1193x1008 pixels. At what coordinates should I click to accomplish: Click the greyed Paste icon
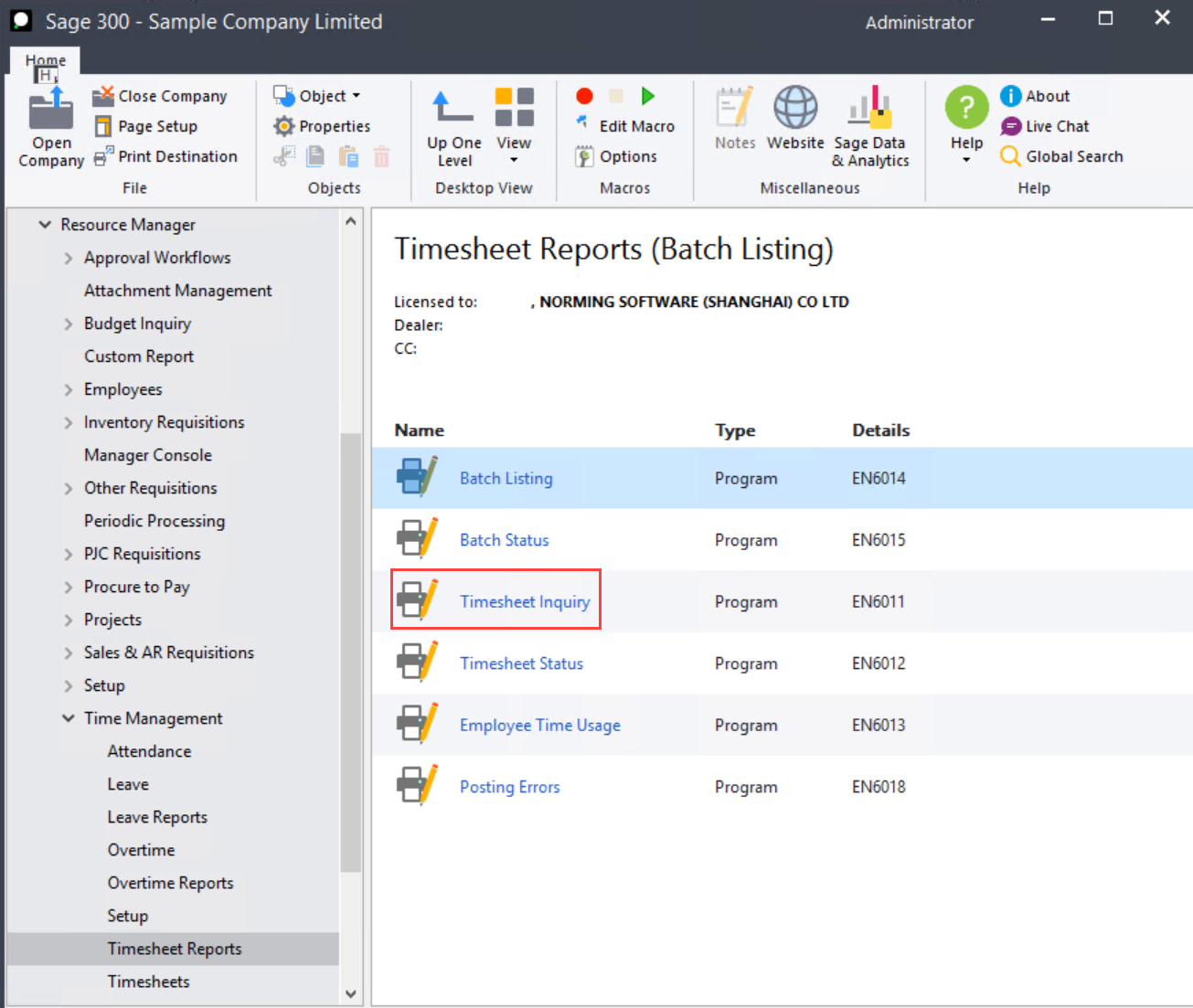[x=348, y=156]
